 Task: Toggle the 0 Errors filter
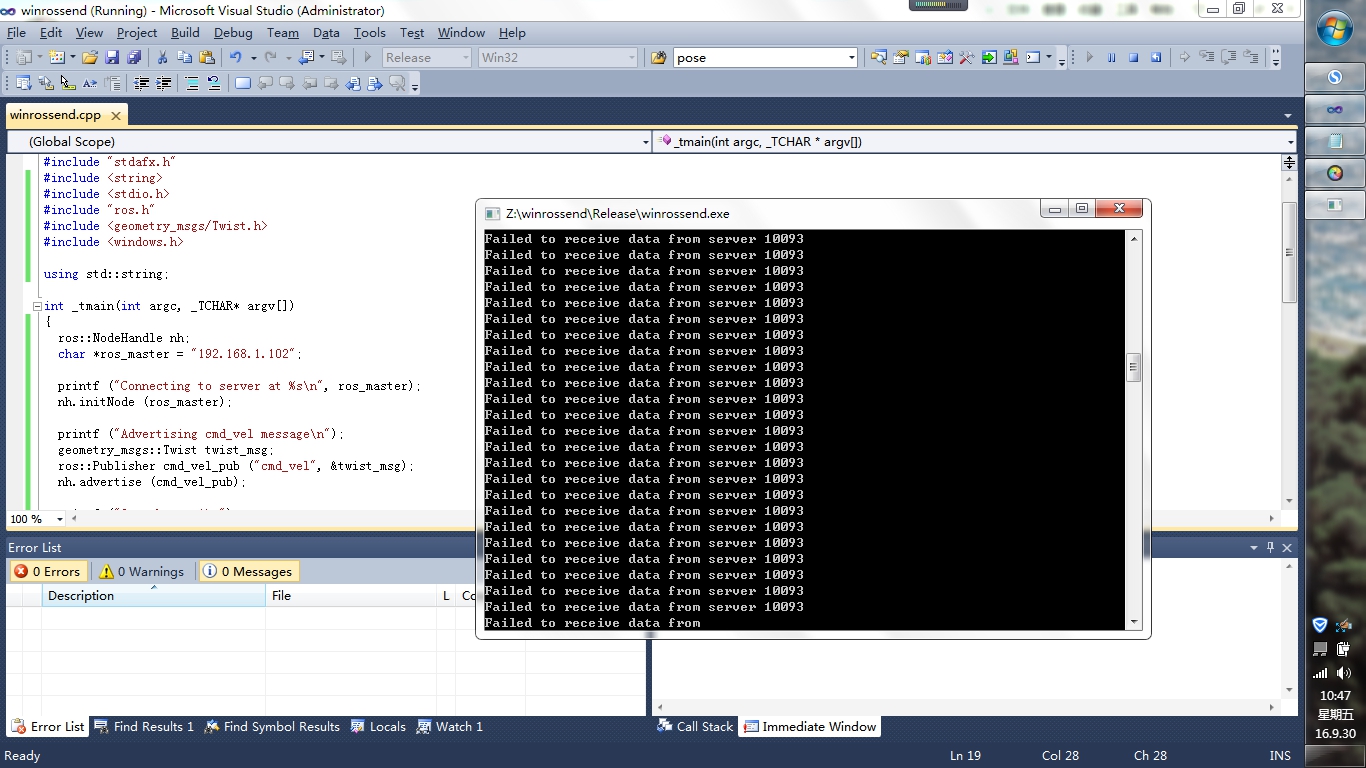[47, 572]
